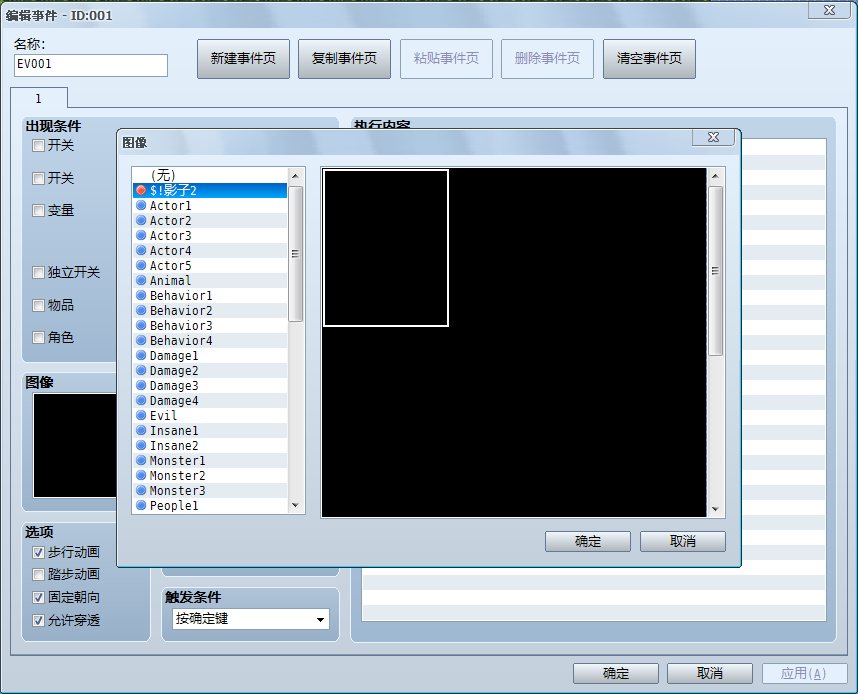Click 新建事件页 button

244,59
